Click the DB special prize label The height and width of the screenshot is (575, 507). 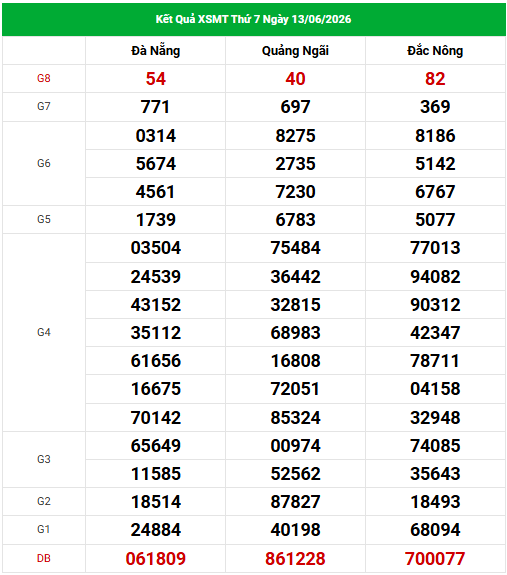coord(44,558)
